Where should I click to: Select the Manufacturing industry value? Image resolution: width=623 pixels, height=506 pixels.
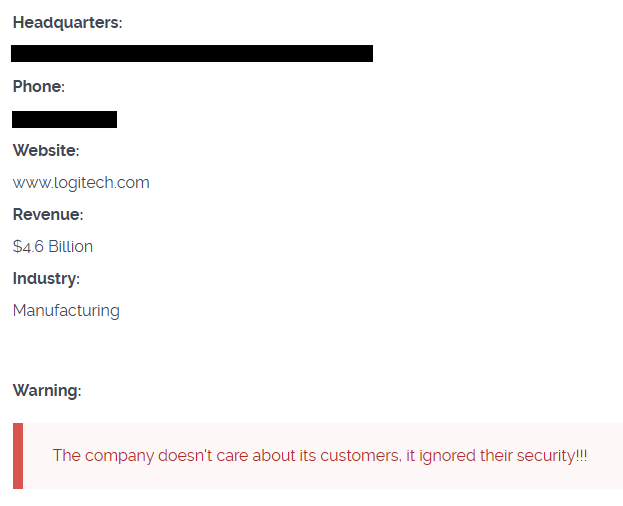[66, 311]
